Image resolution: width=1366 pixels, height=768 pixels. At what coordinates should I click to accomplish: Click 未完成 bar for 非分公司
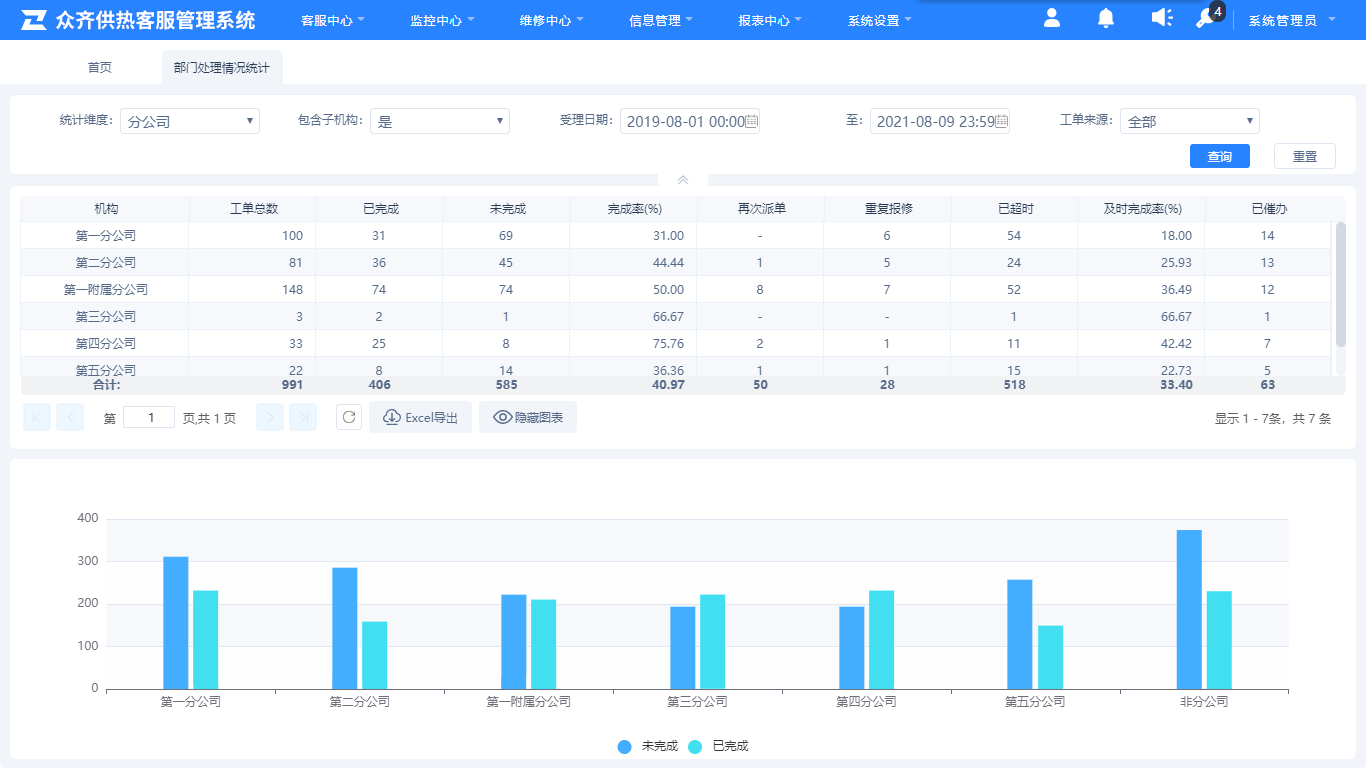click(1189, 609)
